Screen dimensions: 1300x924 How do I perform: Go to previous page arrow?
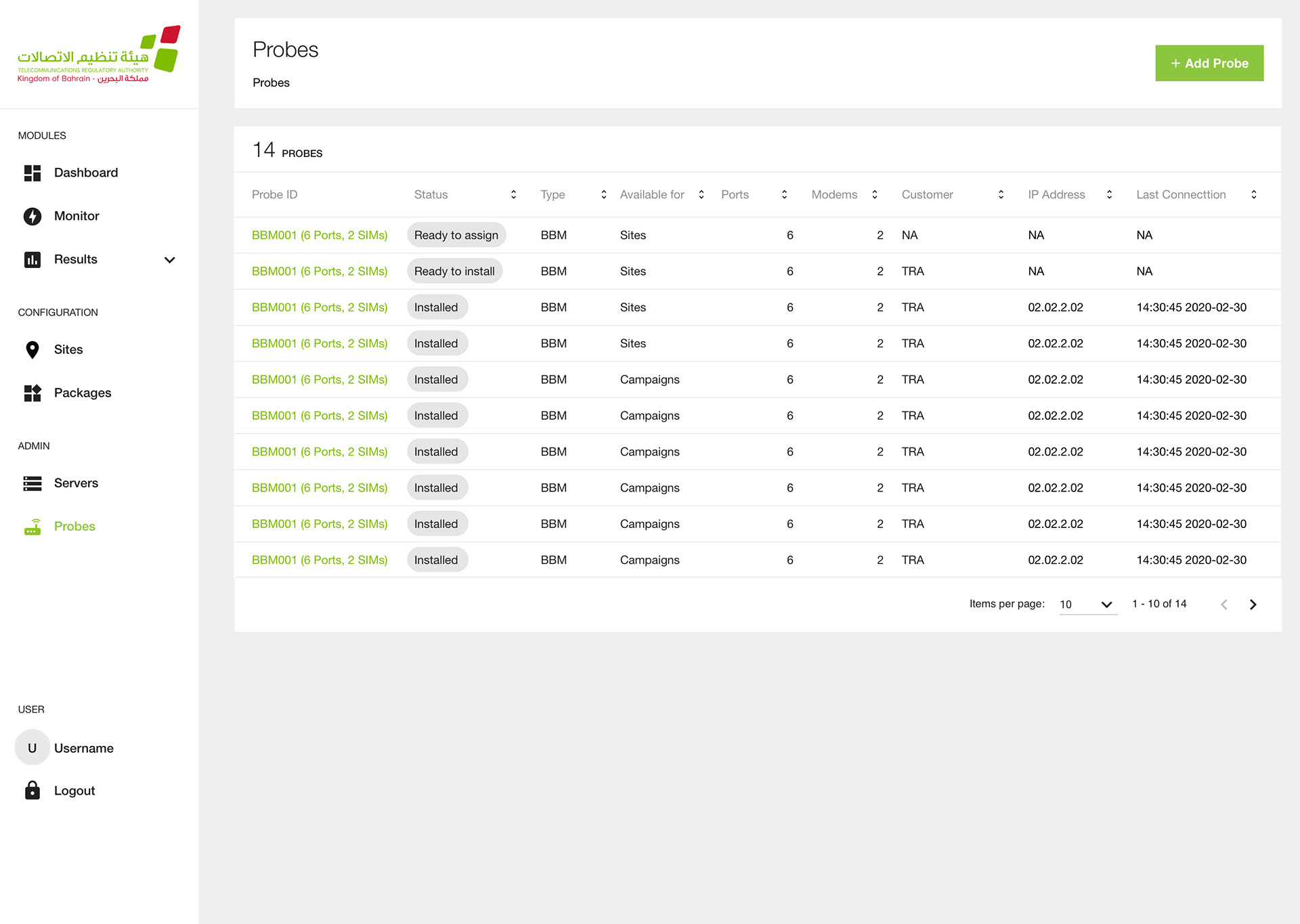[1224, 604]
